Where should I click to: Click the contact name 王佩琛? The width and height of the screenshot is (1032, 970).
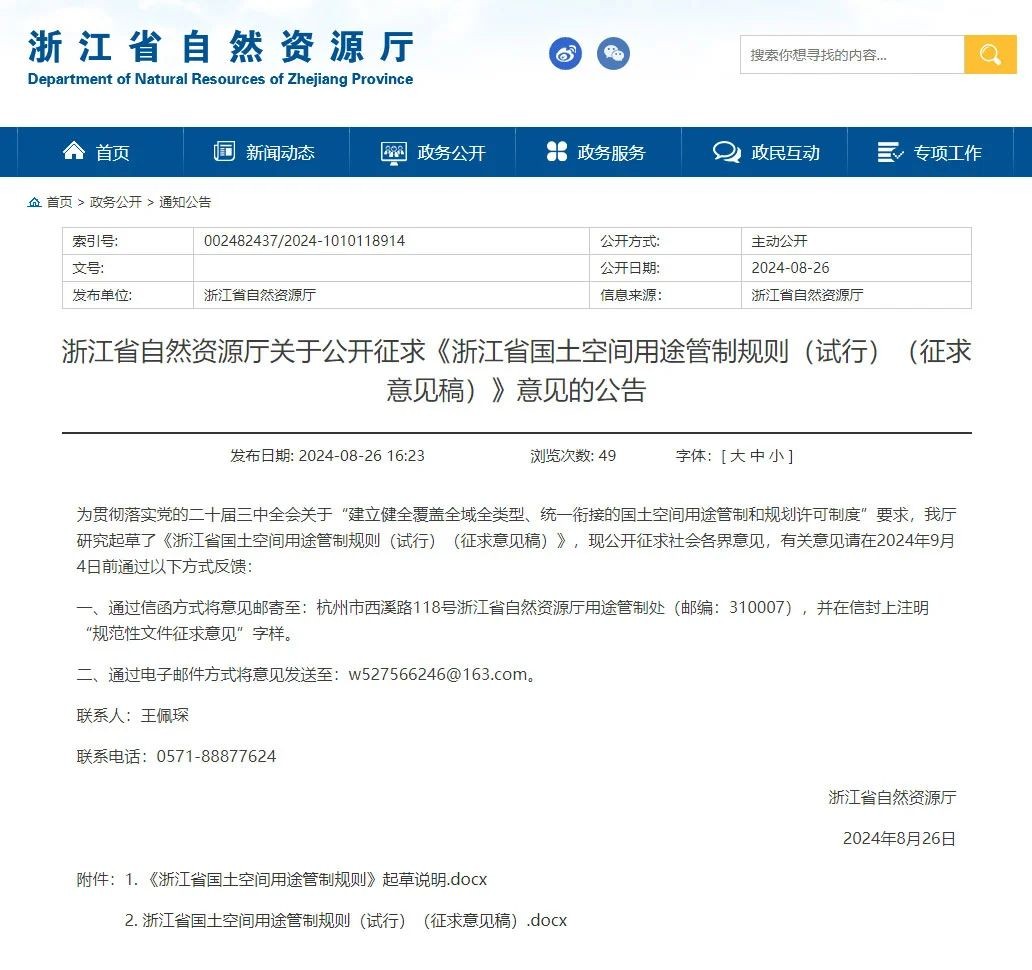165,716
